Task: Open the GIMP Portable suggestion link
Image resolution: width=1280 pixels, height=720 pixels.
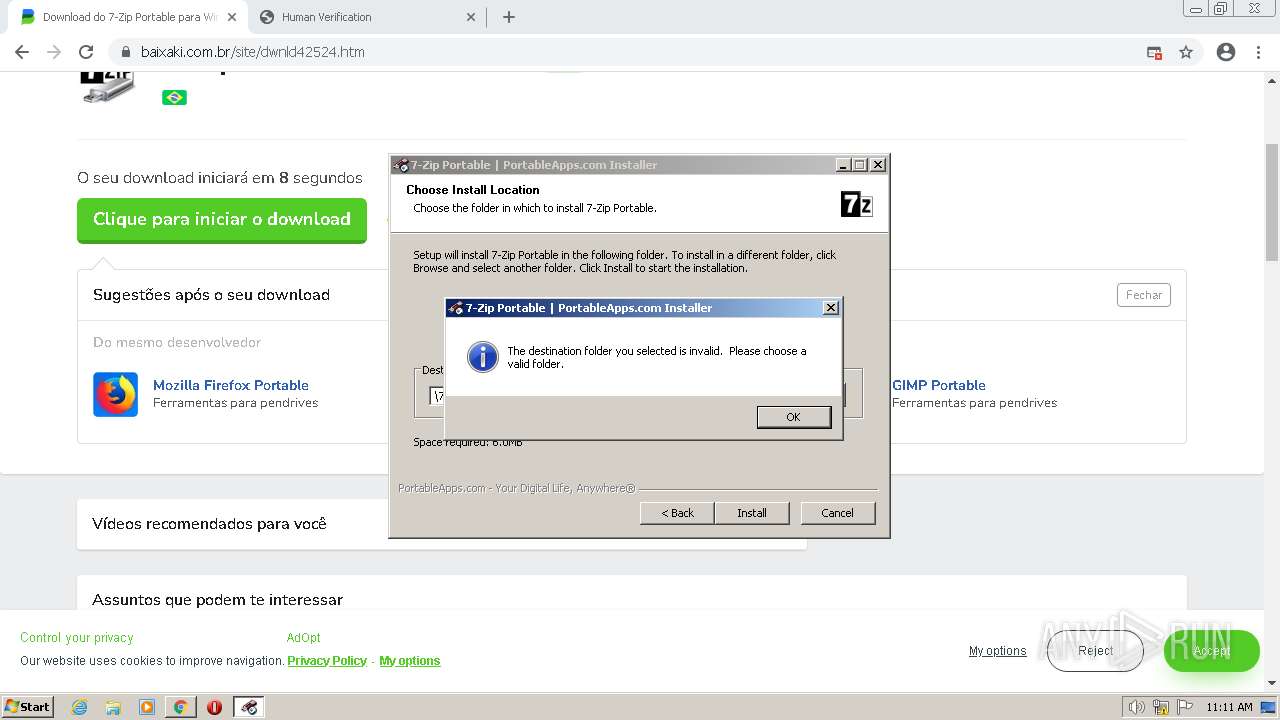Action: 939,385
